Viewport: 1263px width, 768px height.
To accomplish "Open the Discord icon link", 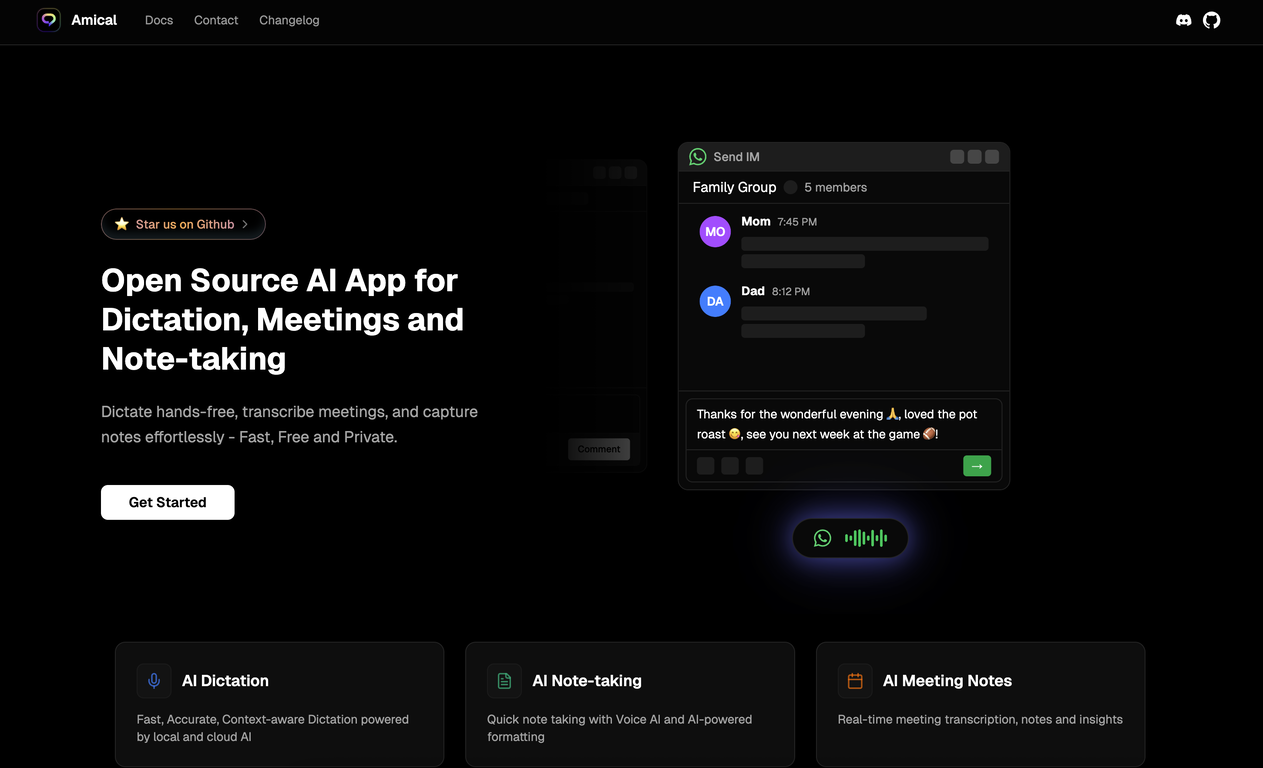I will pos(1184,20).
